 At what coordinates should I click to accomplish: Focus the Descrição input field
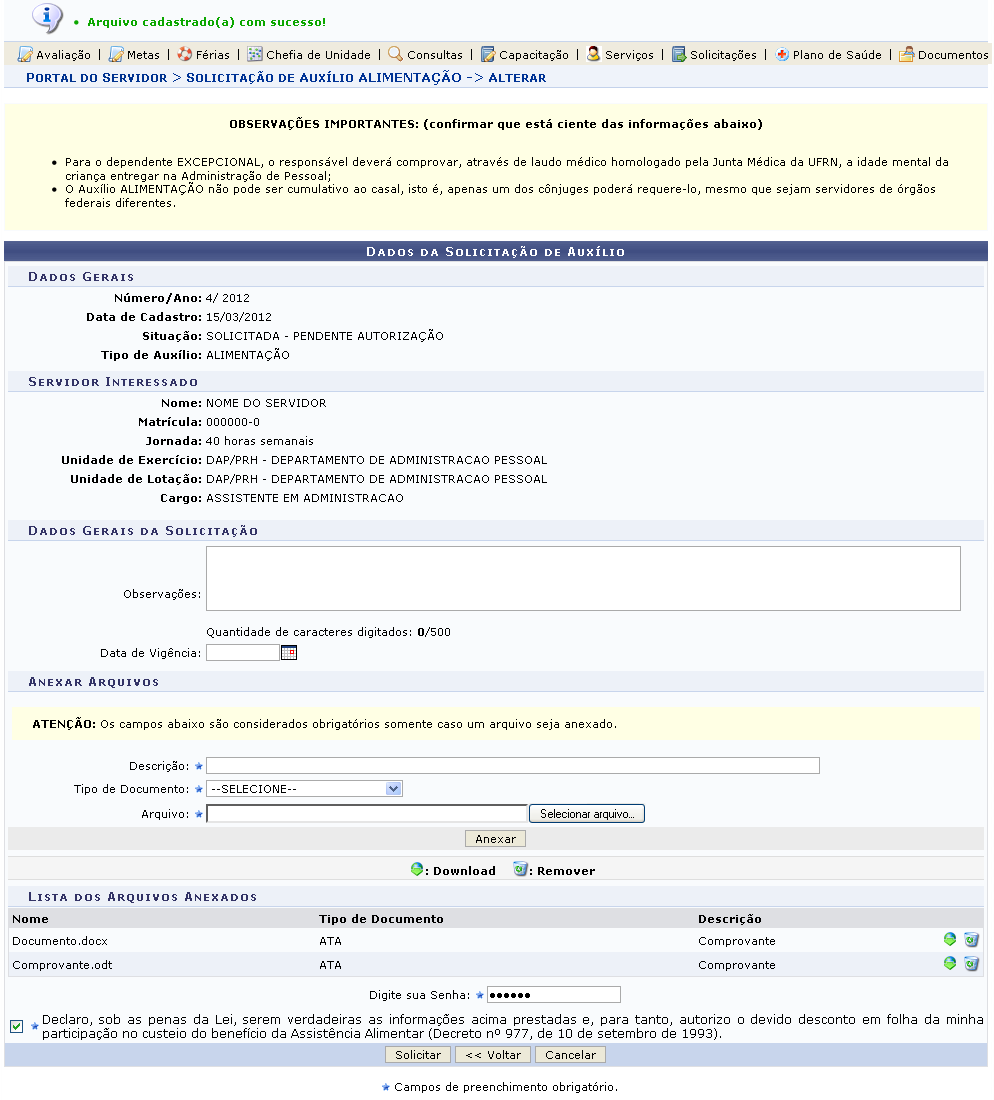[513, 765]
